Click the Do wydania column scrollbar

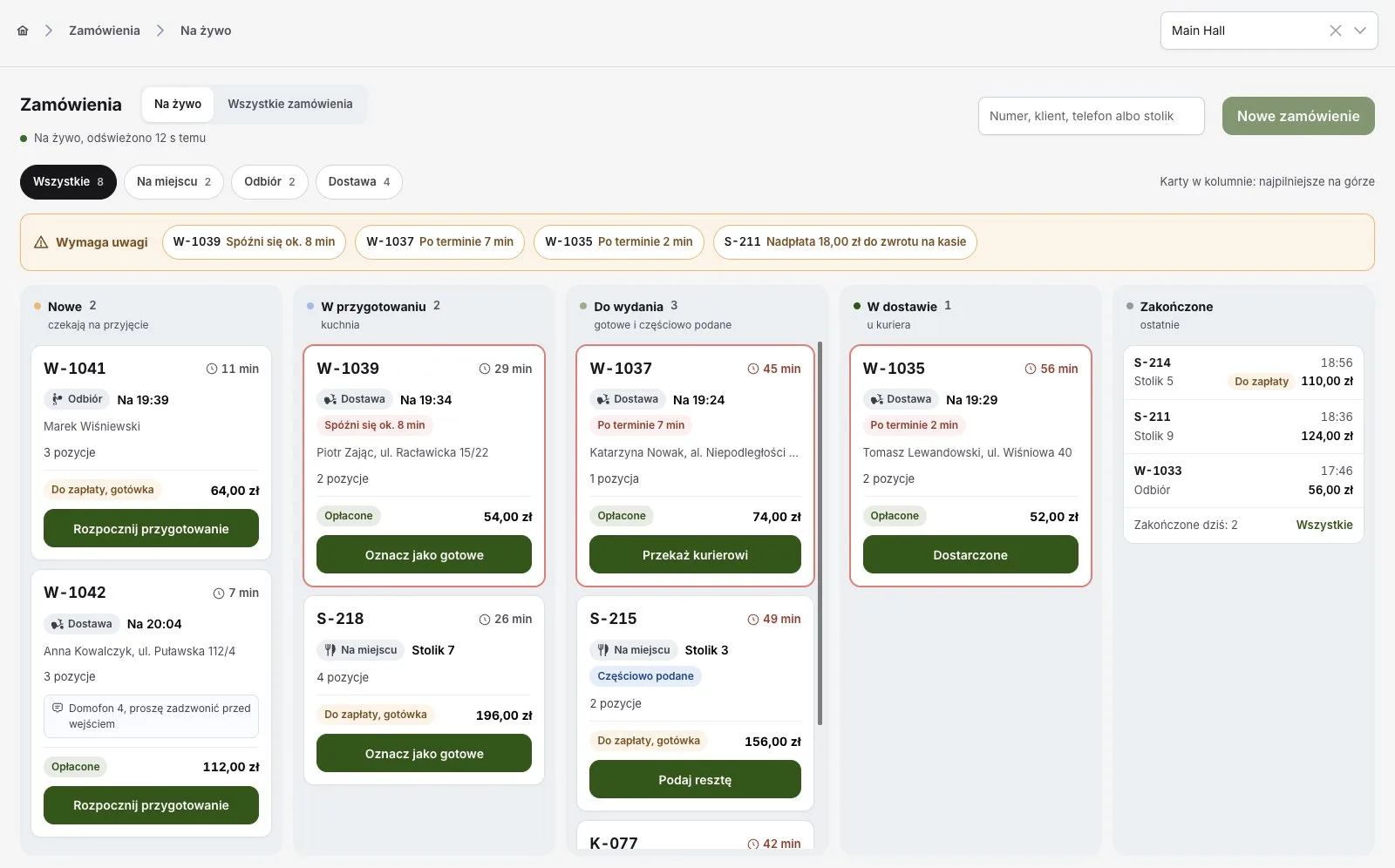pyautogui.click(x=820, y=533)
